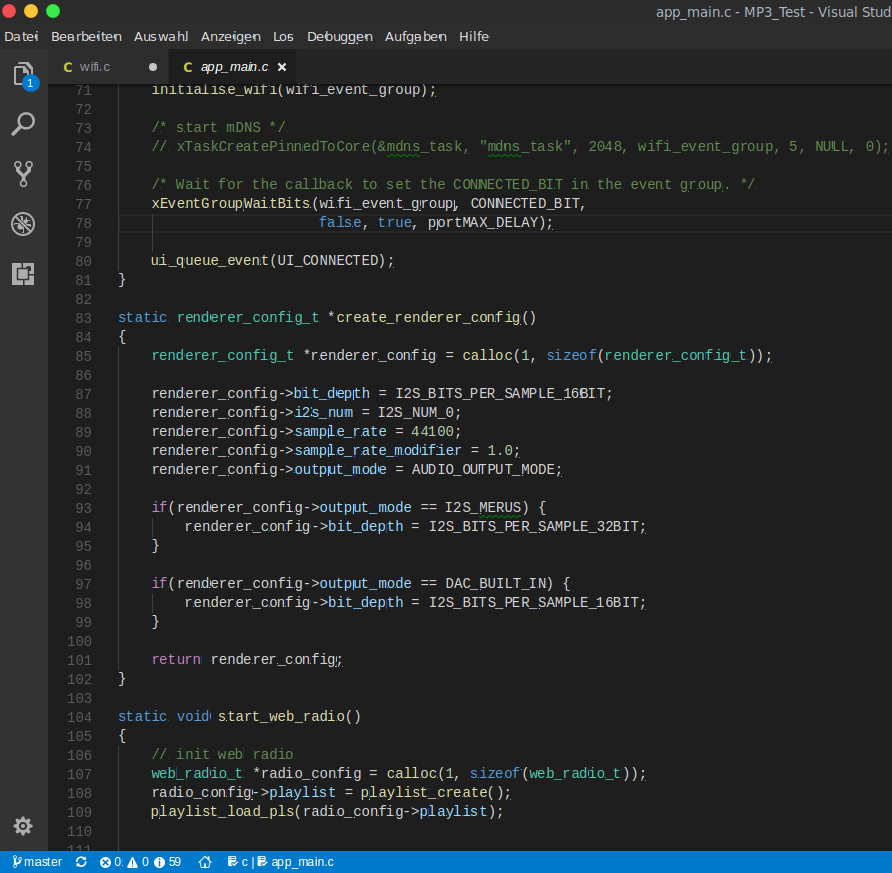This screenshot has height=873, width=892.
Task: Click the Synchronize Changes icon in status bar
Action: (81, 861)
